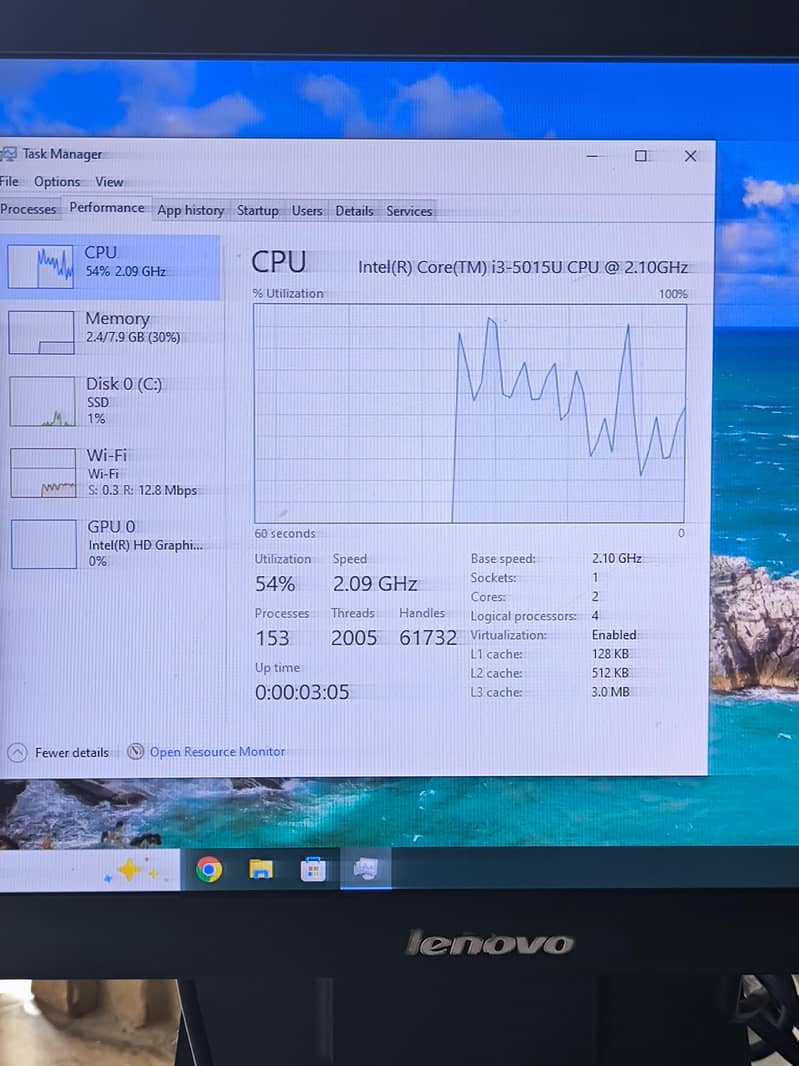Image resolution: width=799 pixels, height=1066 pixels.
Task: Switch to the Details tab
Action: (x=354, y=211)
